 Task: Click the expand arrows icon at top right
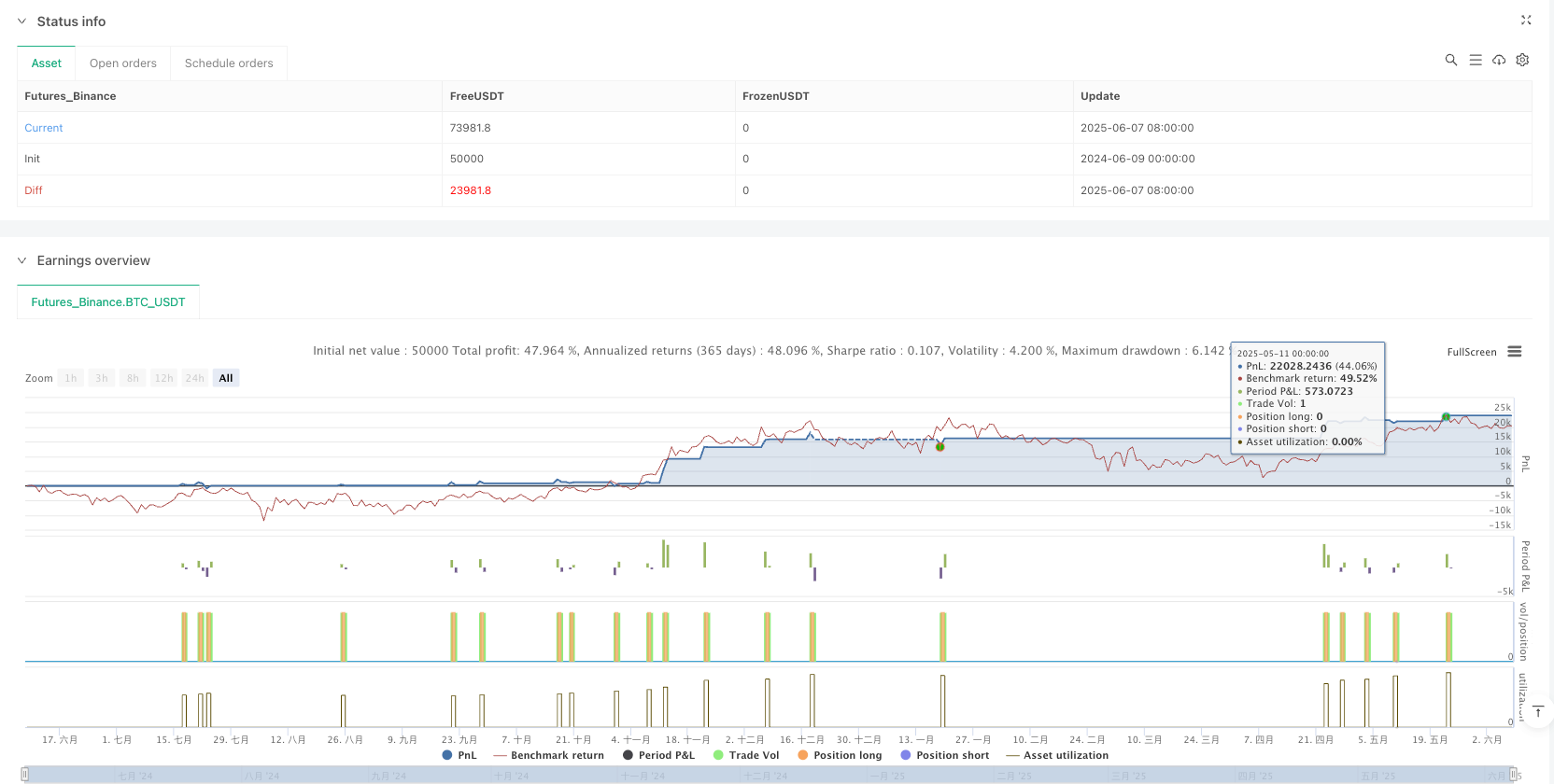pyautogui.click(x=1526, y=21)
